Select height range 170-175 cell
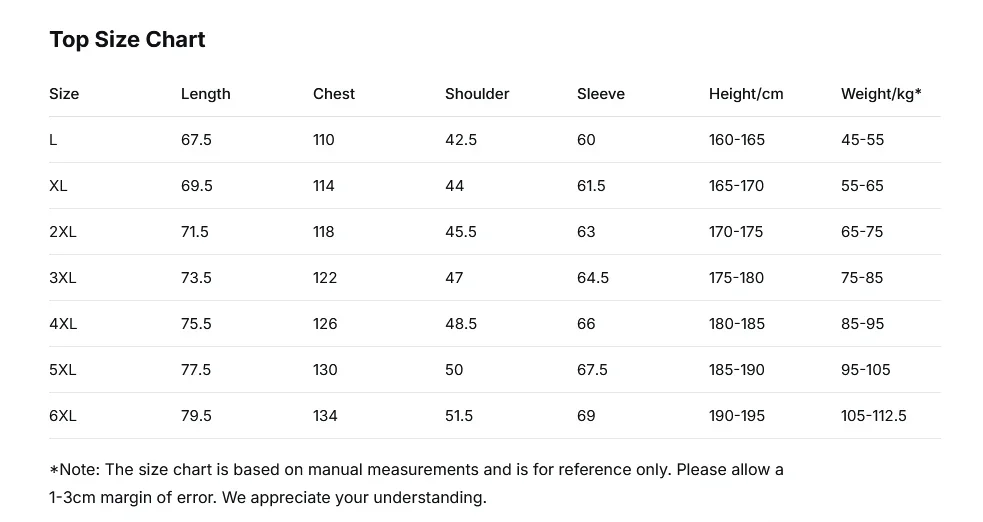The image size is (983, 522). 735,232
